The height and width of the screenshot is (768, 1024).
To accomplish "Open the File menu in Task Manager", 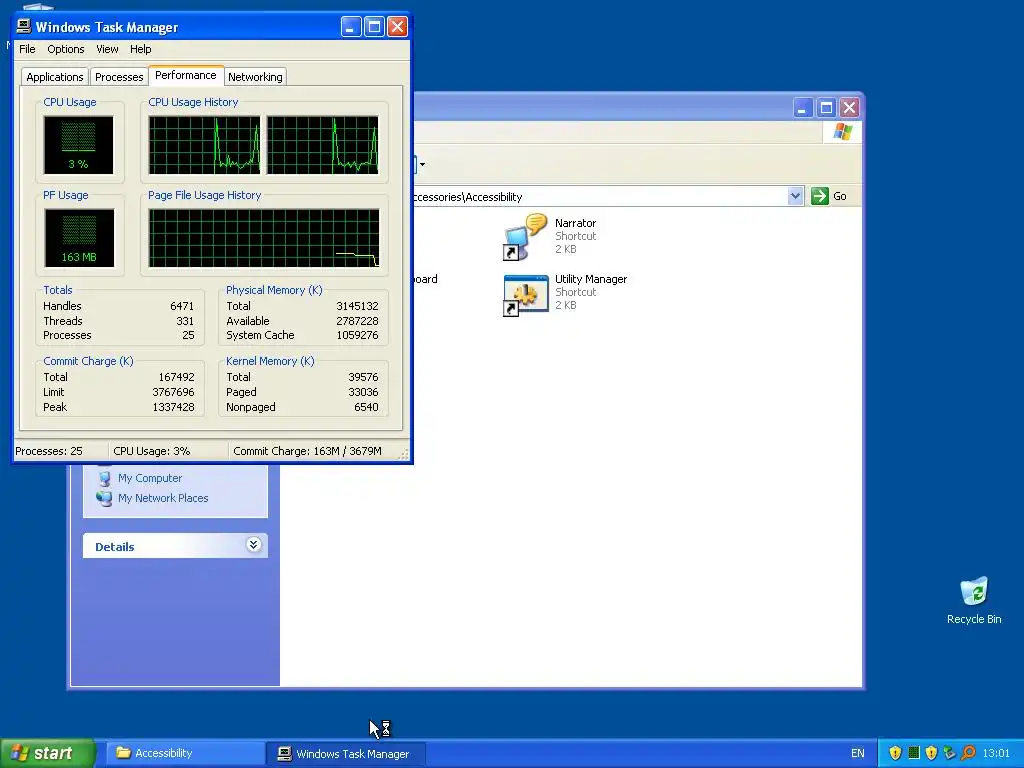I will pos(27,49).
